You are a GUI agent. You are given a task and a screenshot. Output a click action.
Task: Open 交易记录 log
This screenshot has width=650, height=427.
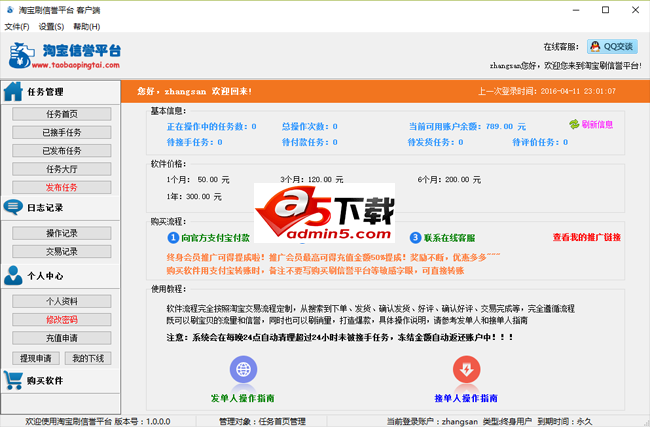(62, 251)
